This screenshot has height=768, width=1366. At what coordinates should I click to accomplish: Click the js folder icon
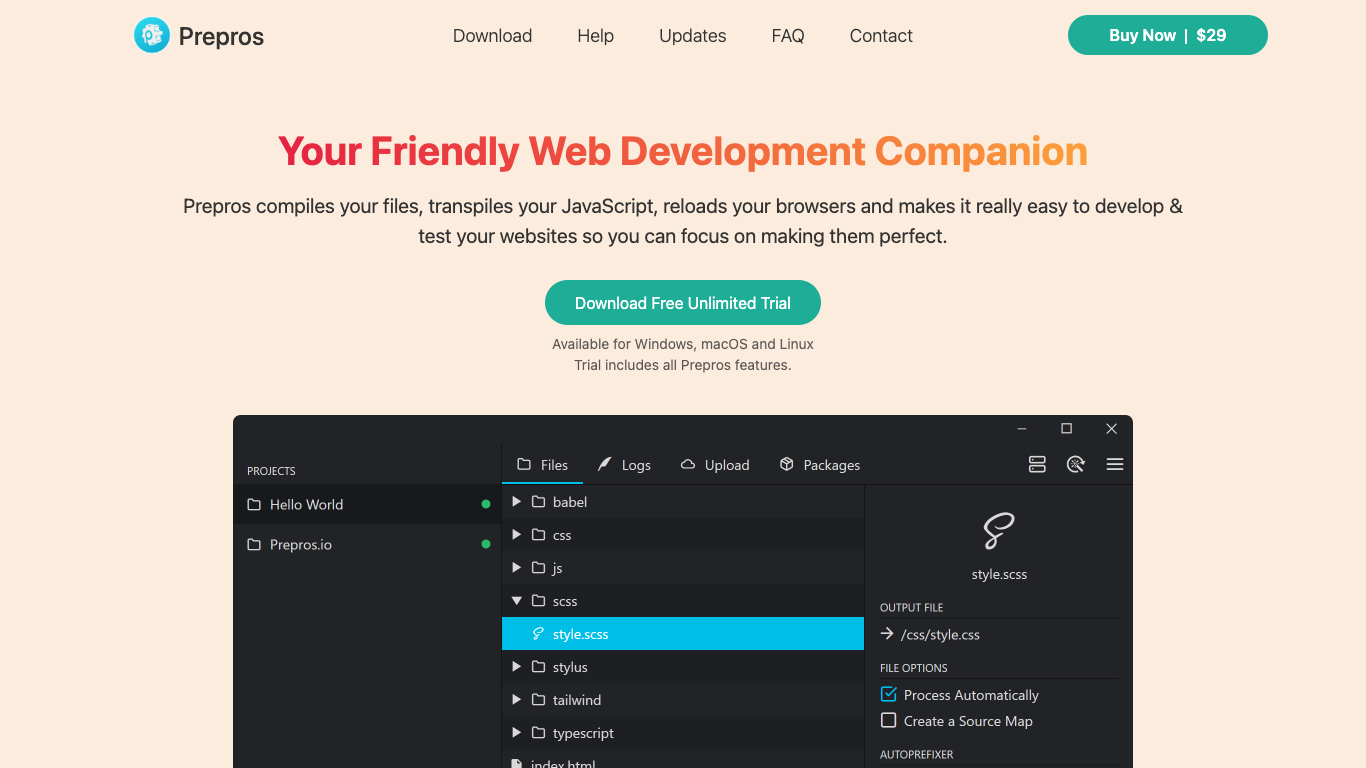click(x=538, y=567)
